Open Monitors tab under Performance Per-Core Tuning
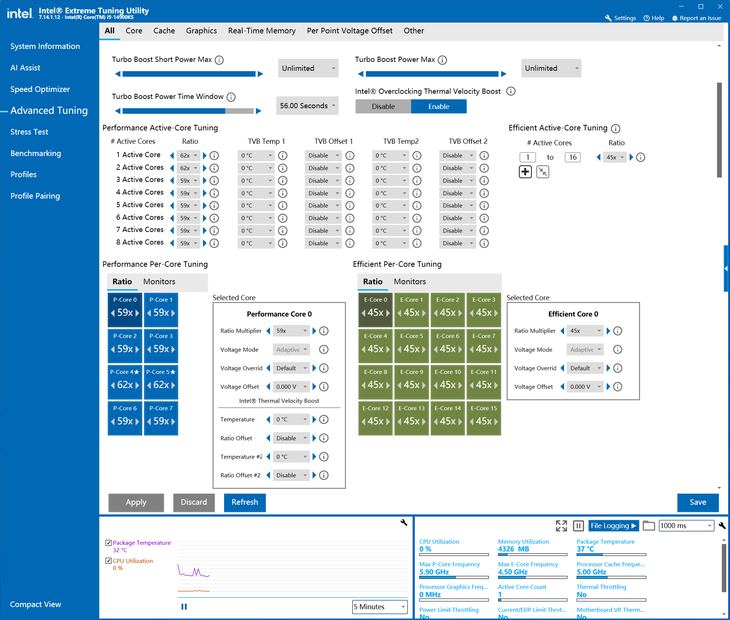730x620 pixels. pyautogui.click(x=159, y=282)
